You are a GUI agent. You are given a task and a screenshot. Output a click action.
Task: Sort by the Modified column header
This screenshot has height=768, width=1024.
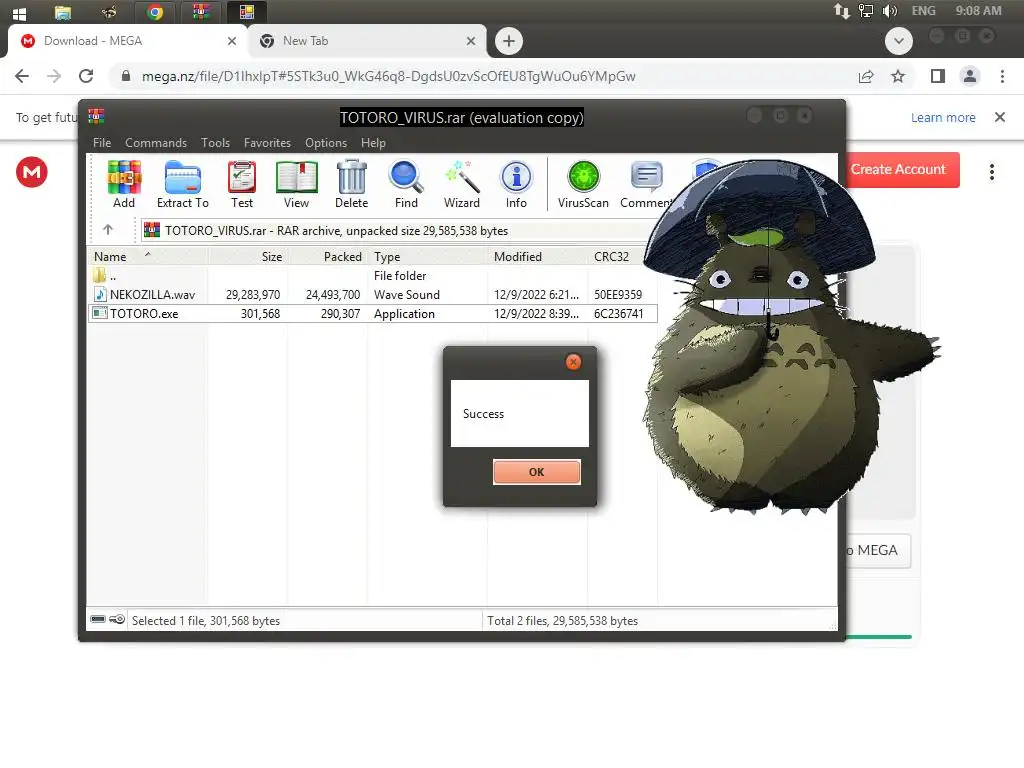tap(537, 257)
